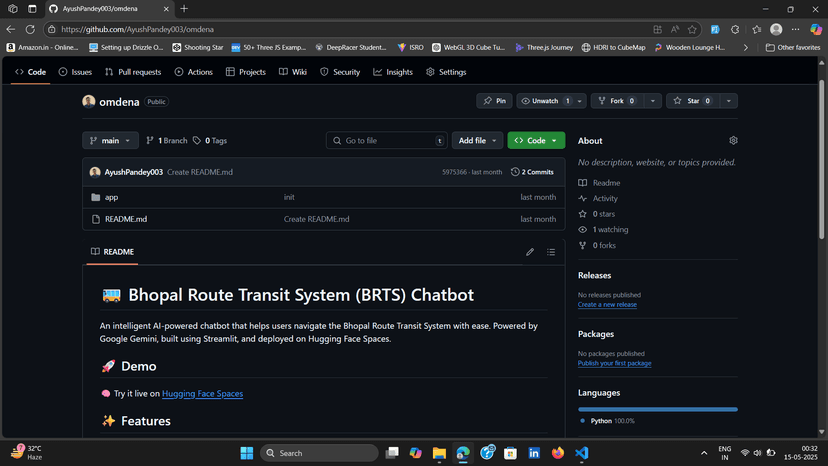Open Visual Studio Code from taskbar
828x466 pixels.
click(581, 453)
